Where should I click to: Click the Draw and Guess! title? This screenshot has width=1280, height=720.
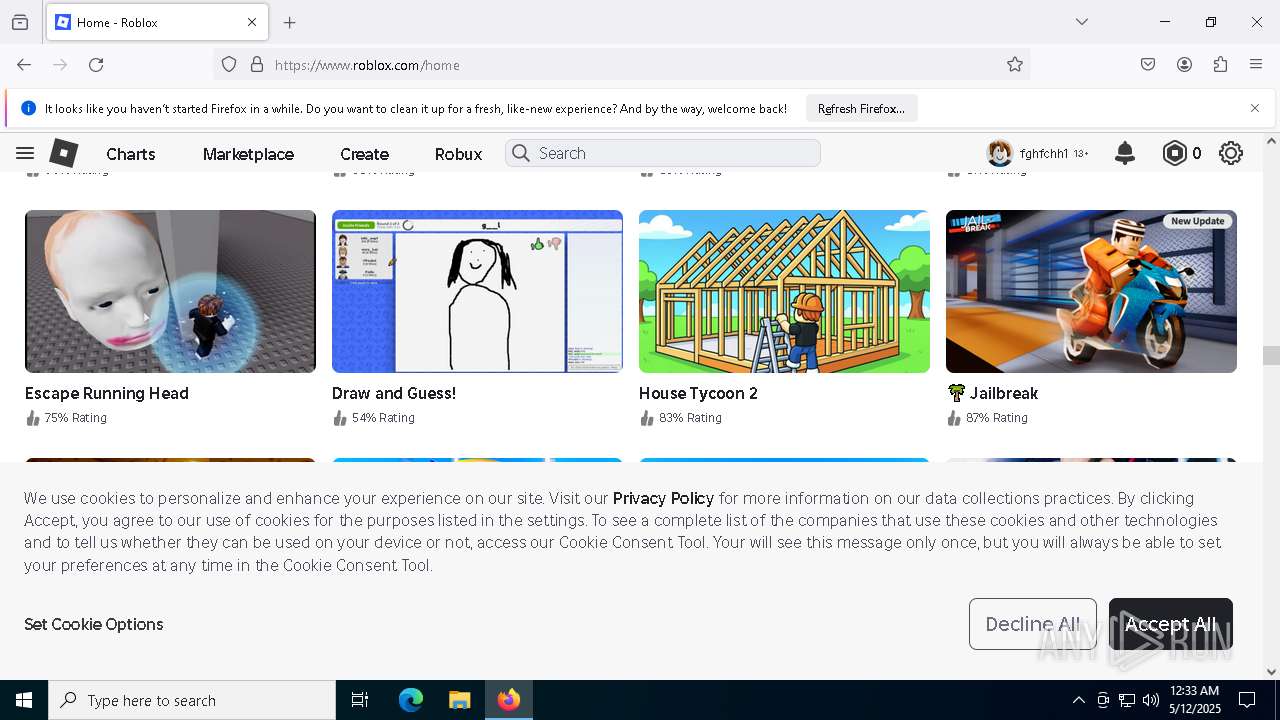pyautogui.click(x=394, y=393)
